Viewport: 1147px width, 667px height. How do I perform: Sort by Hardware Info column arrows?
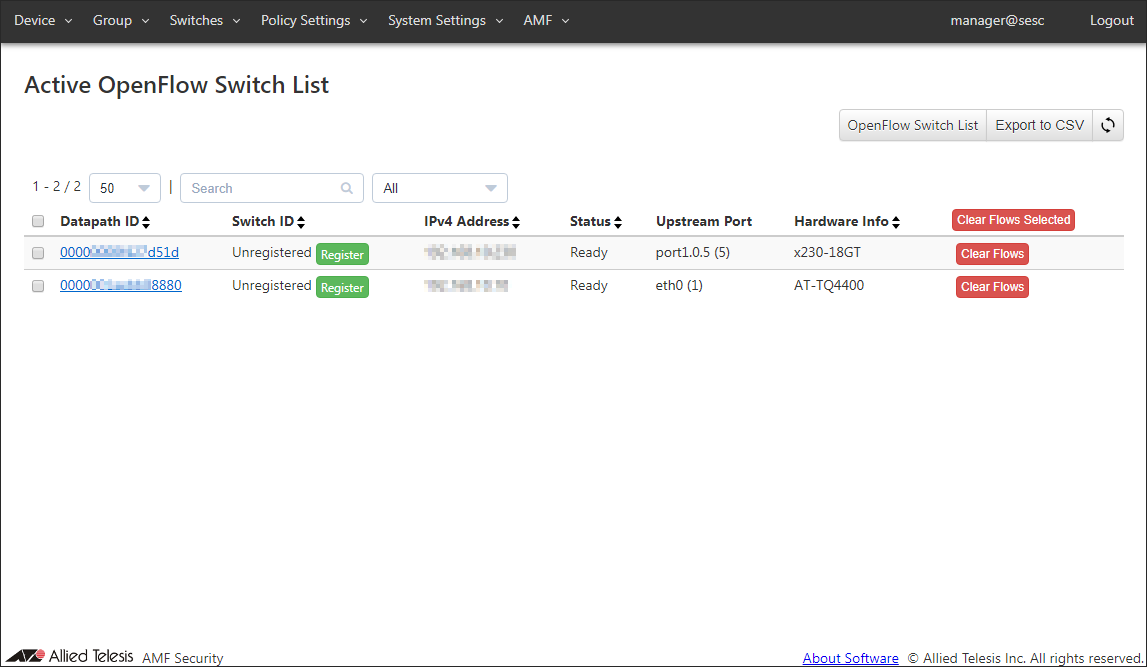tap(896, 222)
